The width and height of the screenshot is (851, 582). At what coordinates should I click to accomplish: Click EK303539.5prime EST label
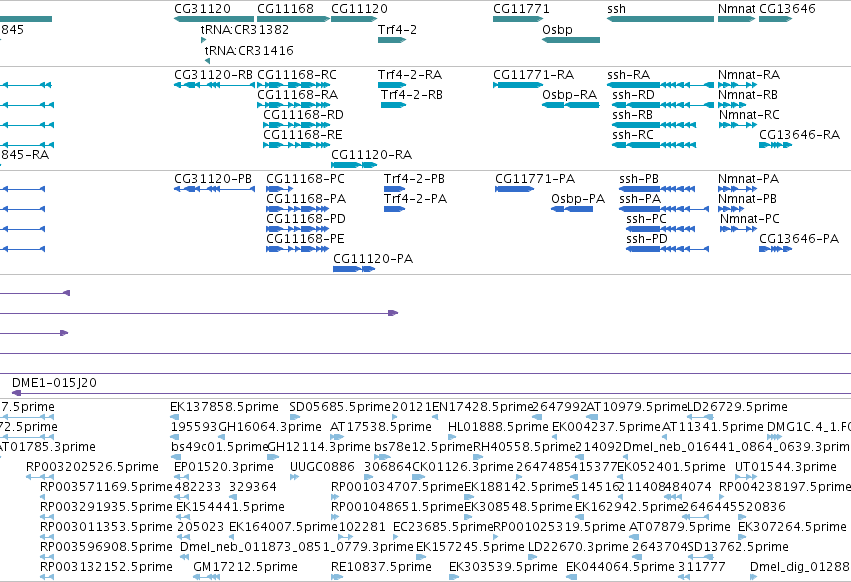(x=503, y=567)
